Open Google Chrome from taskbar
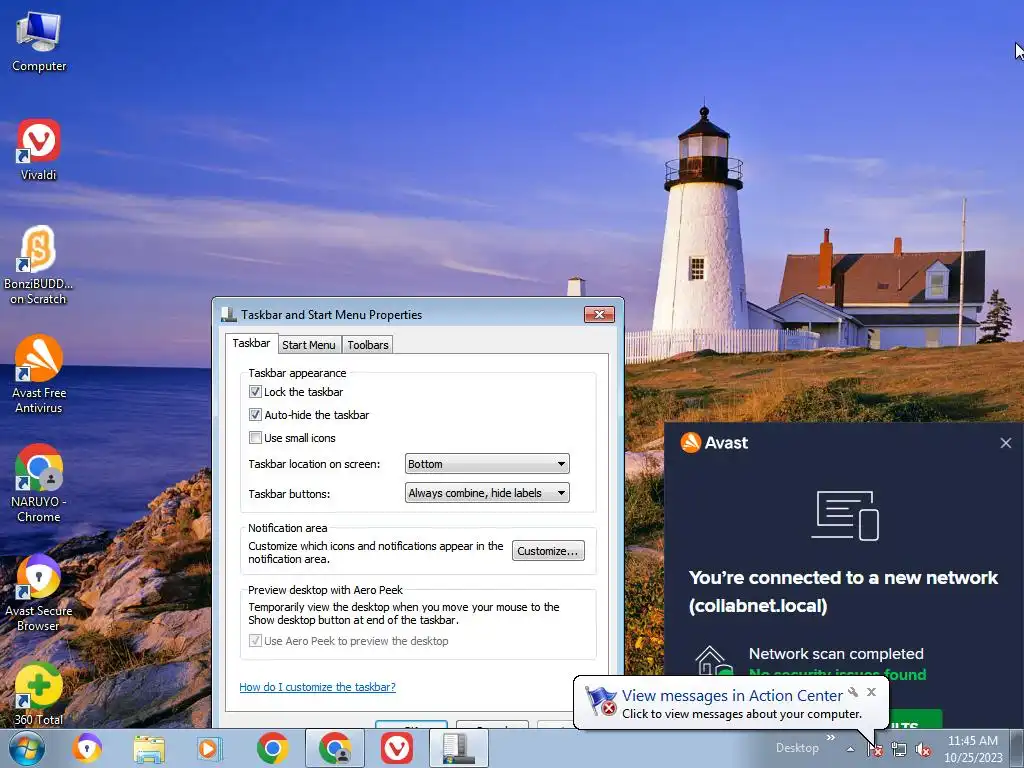 (x=272, y=748)
